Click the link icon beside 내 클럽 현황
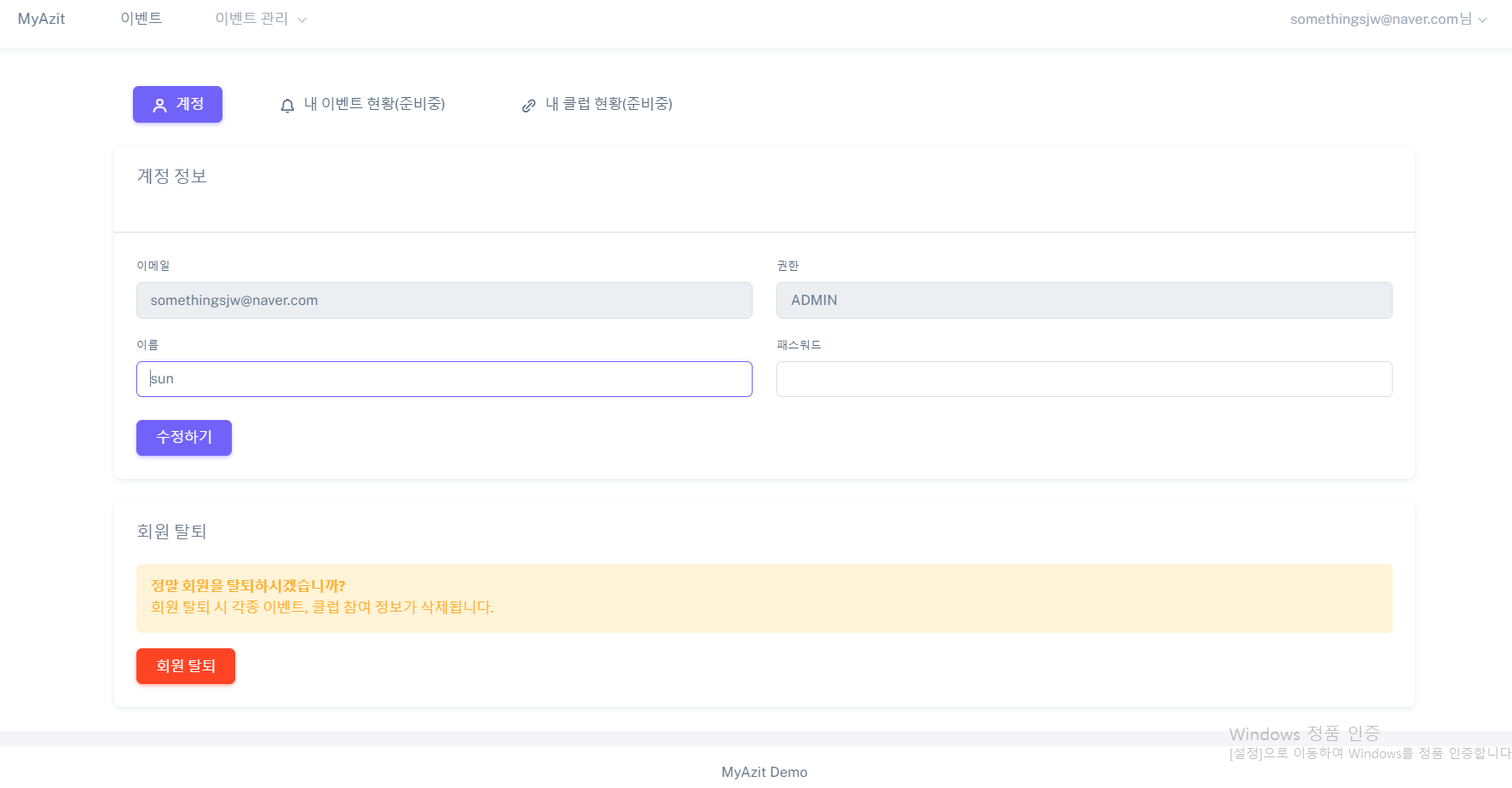 pyautogui.click(x=528, y=104)
